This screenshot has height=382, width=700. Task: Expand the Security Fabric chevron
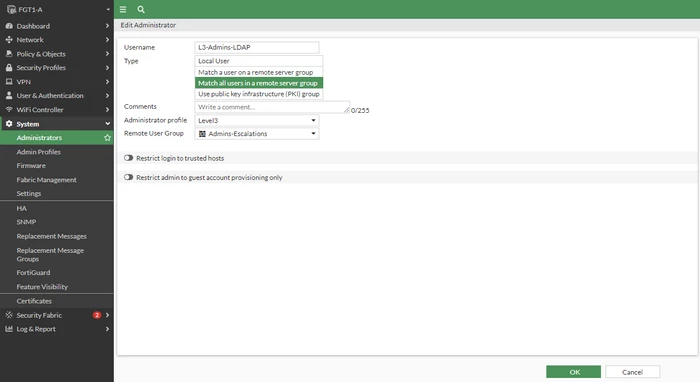[107, 315]
